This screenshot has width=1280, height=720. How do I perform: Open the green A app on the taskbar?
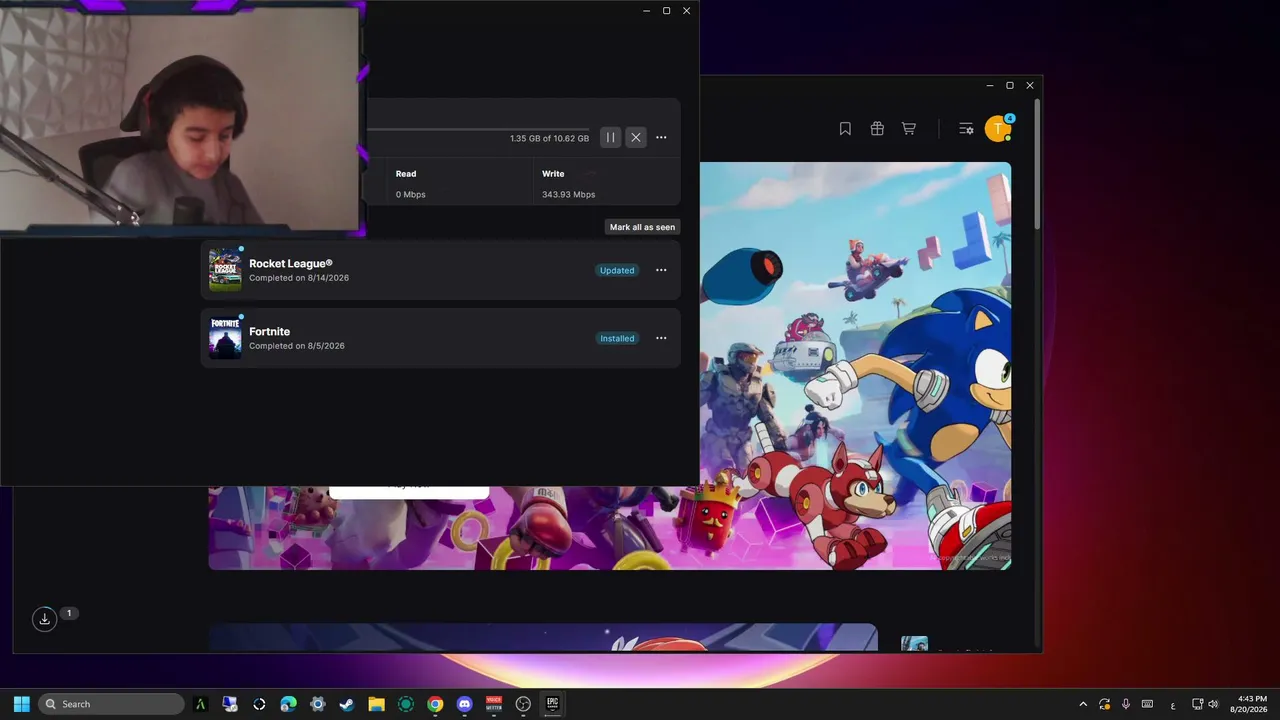coord(201,704)
